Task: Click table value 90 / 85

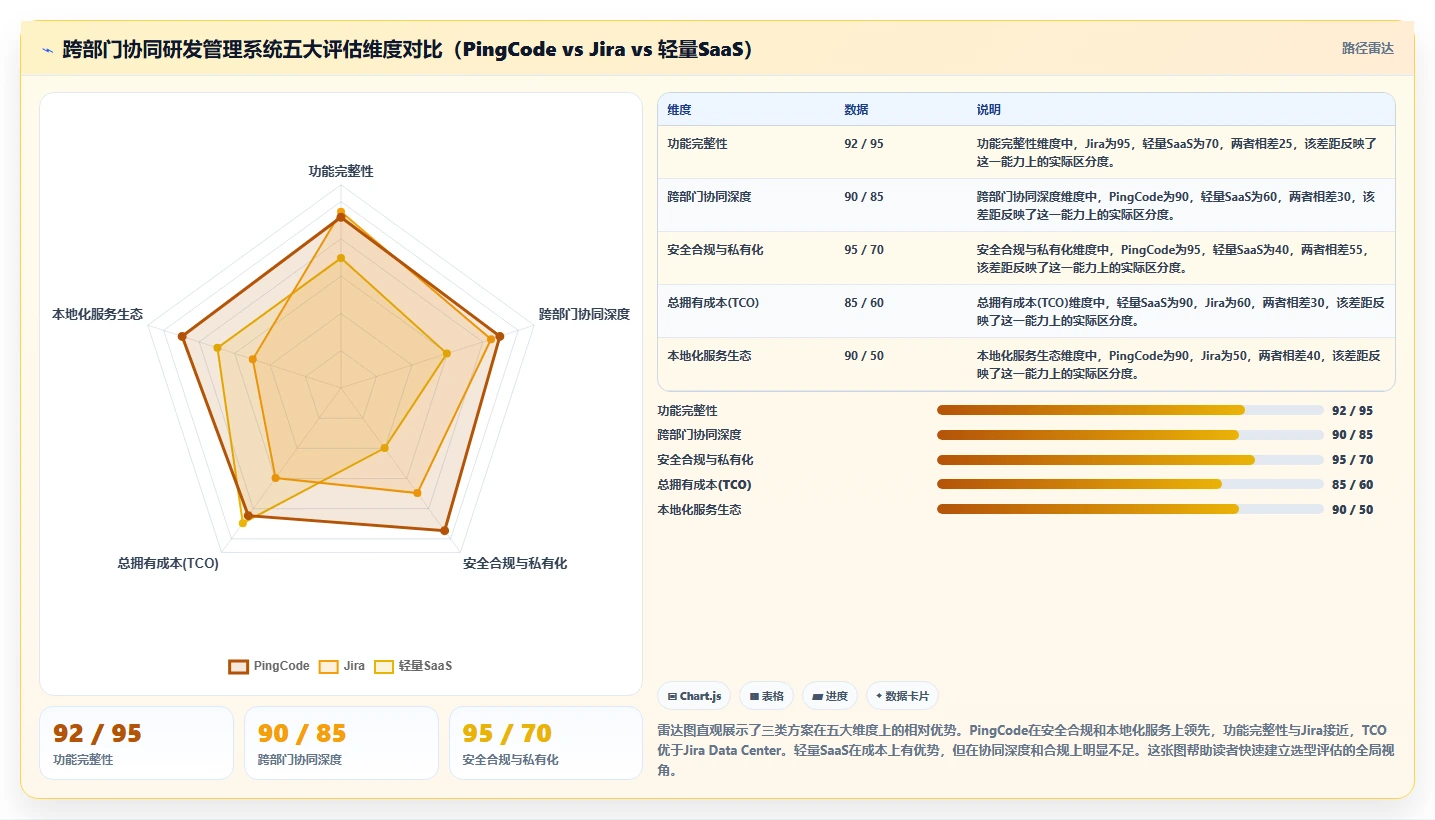Action: point(864,197)
